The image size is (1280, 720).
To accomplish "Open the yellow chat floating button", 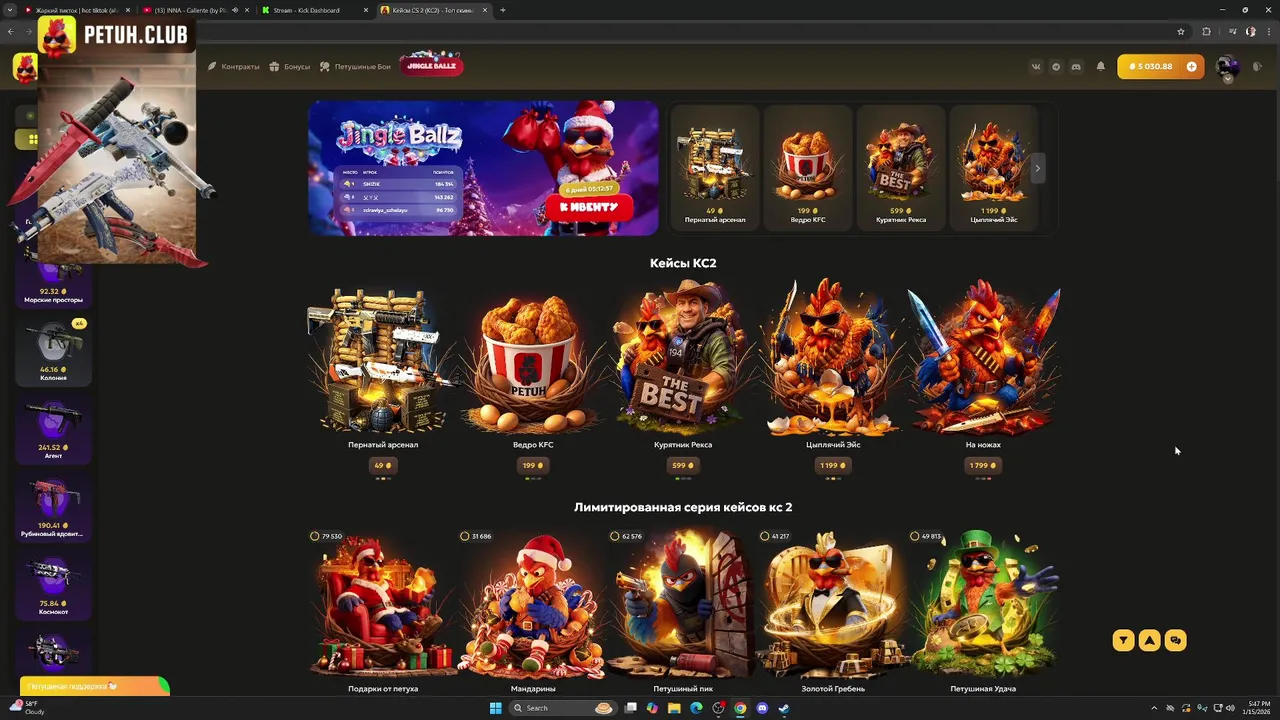I will (1176, 640).
